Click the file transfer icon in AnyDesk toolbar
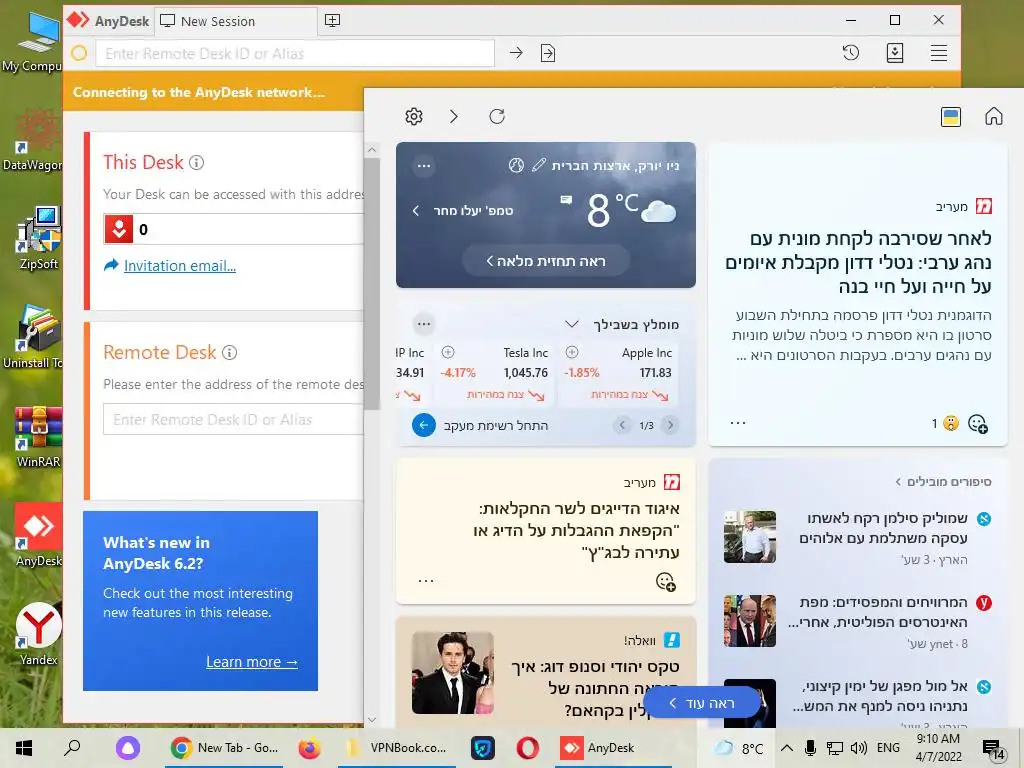 pos(548,53)
